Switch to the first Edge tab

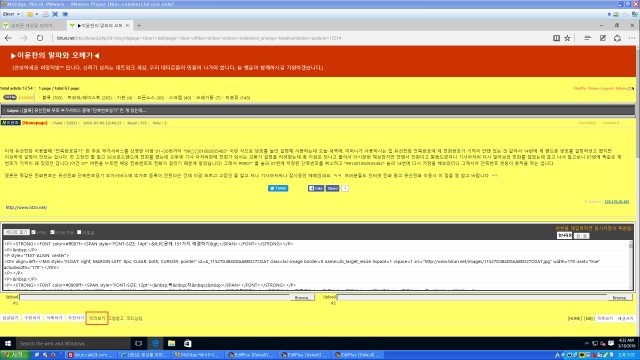(x=33, y=25)
